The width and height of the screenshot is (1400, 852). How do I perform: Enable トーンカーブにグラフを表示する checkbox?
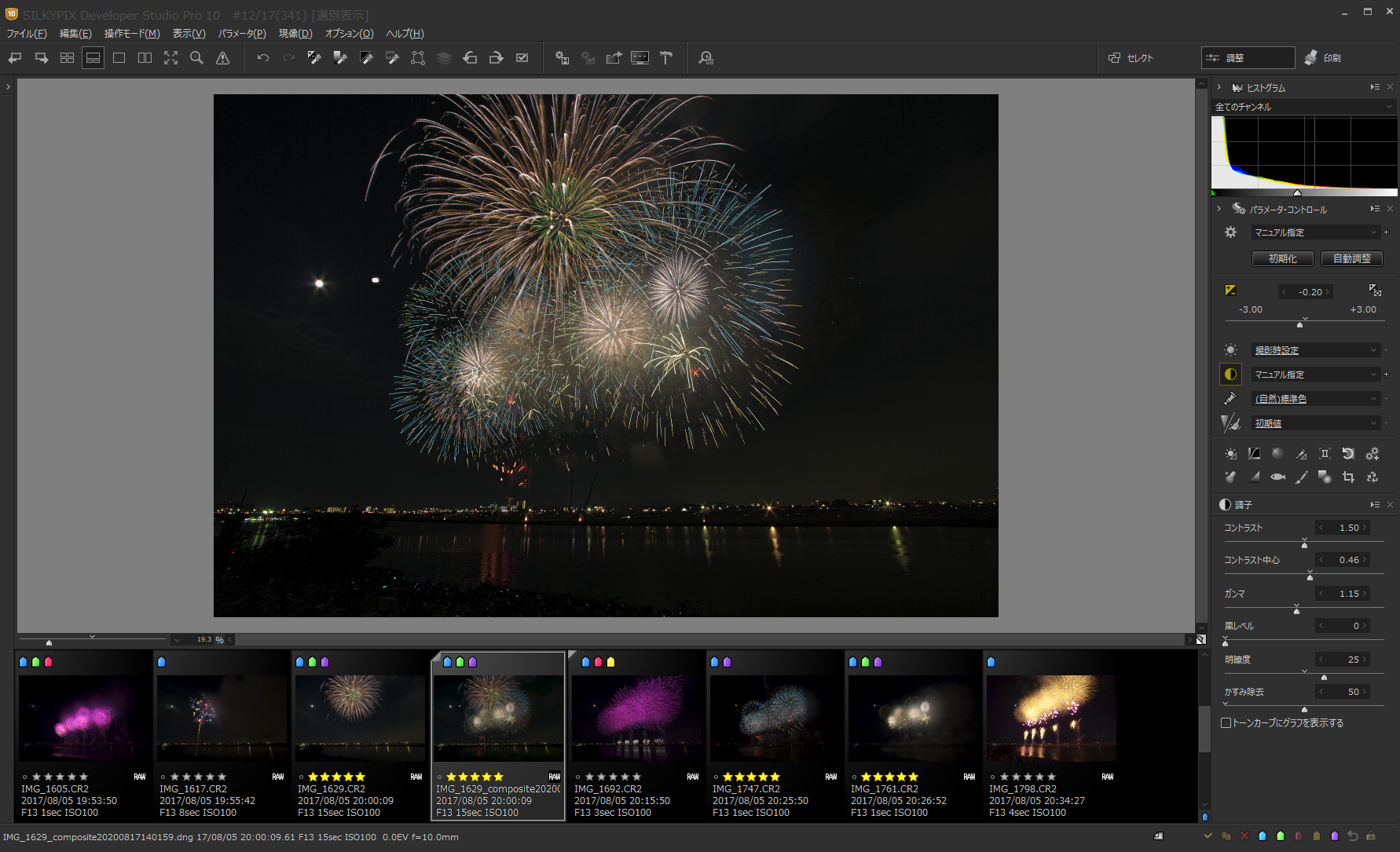pos(1226,723)
